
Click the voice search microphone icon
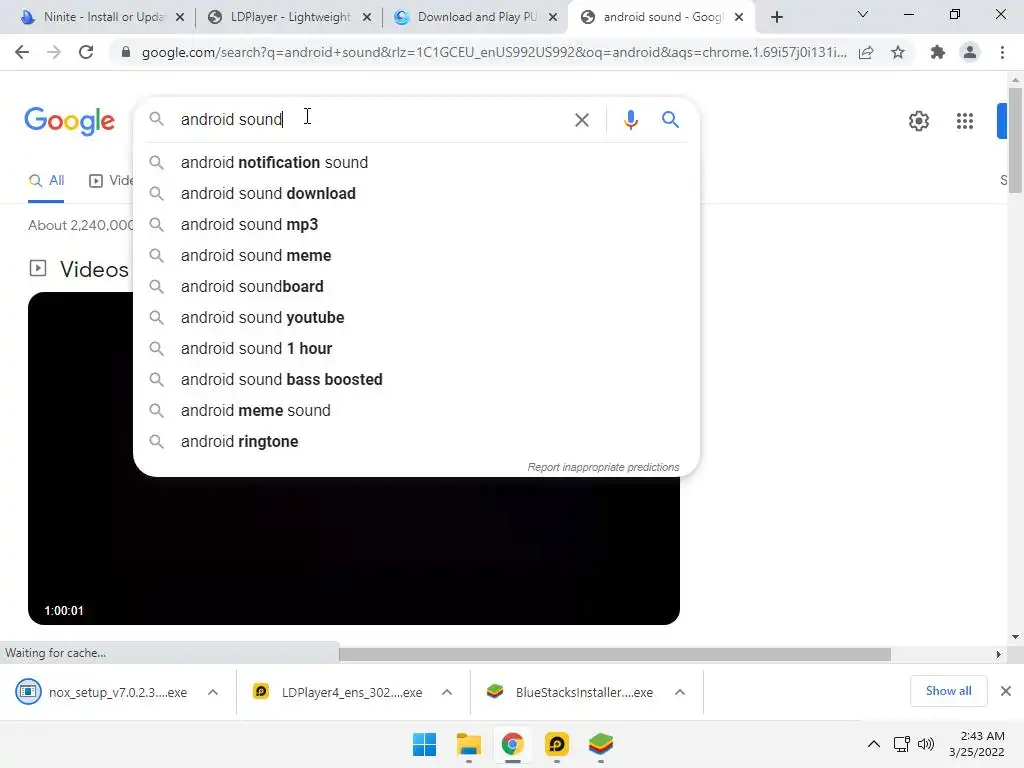(630, 120)
